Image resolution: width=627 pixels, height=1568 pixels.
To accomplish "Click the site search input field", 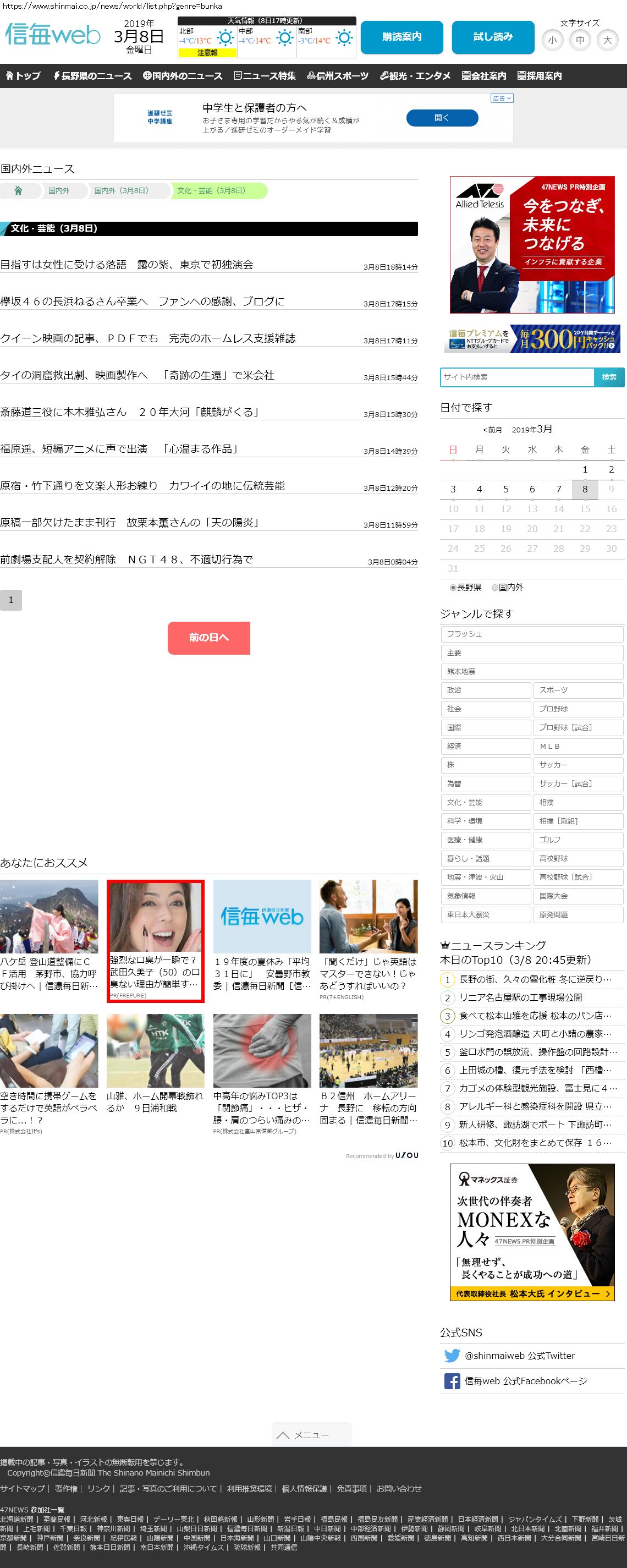I will 517,377.
